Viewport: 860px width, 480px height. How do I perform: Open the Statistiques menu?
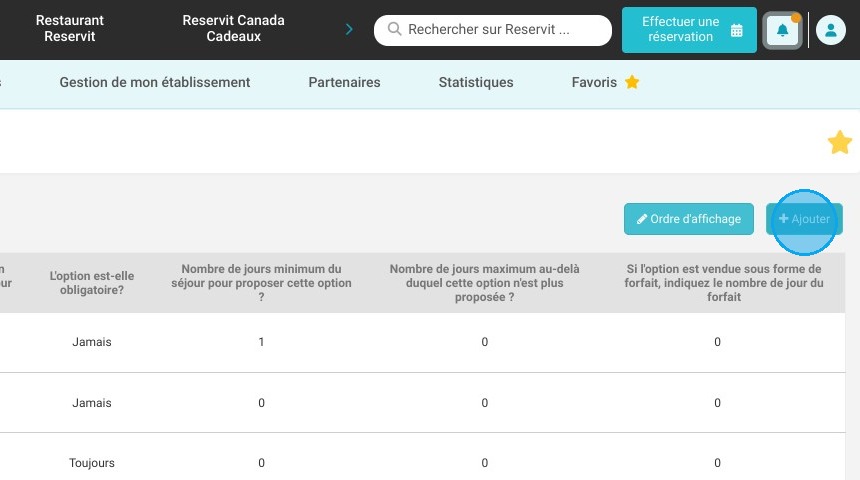coord(476,82)
